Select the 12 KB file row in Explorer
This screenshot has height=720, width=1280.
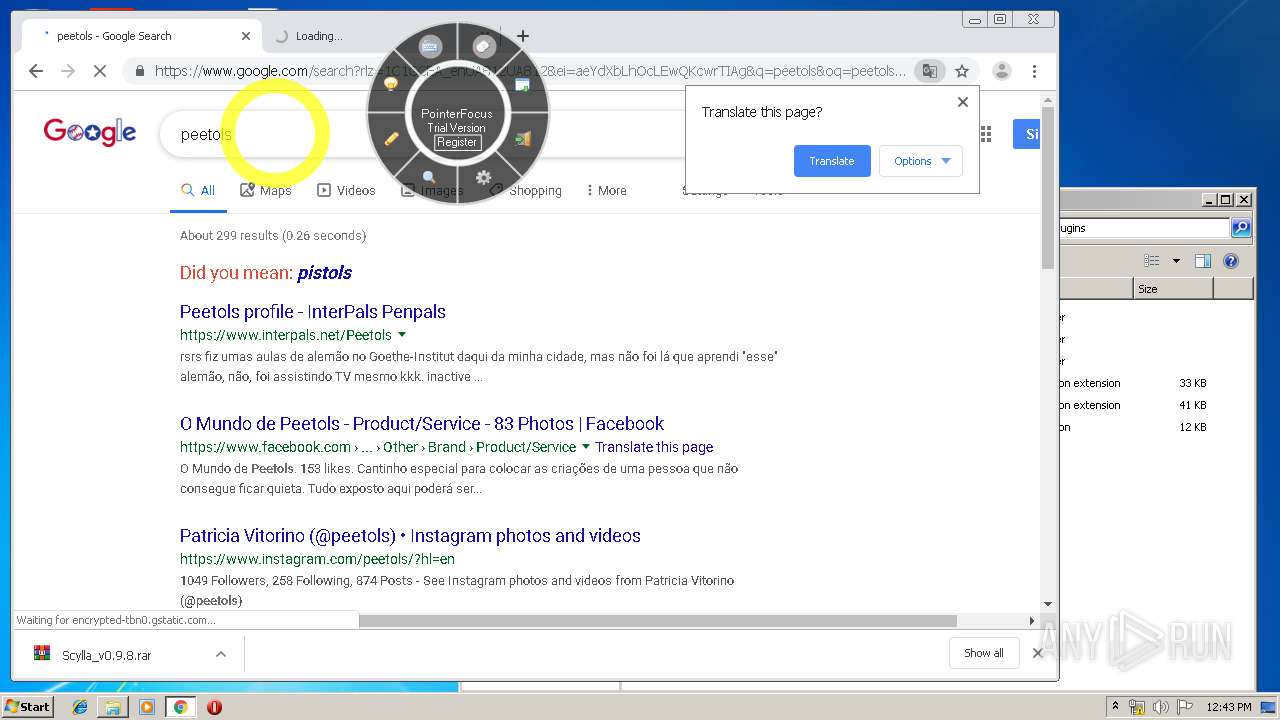tap(1156, 427)
